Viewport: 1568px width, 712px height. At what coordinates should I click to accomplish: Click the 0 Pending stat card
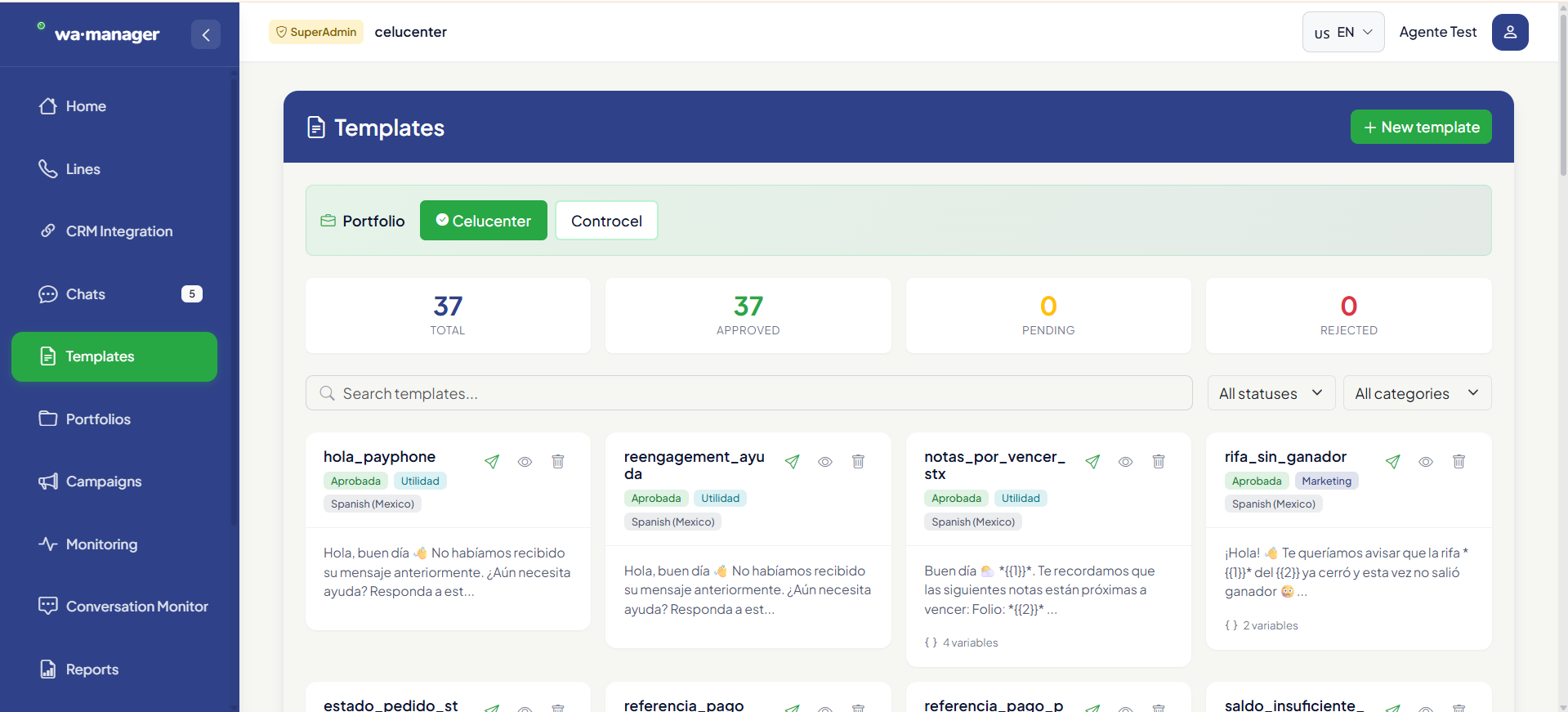(1048, 316)
